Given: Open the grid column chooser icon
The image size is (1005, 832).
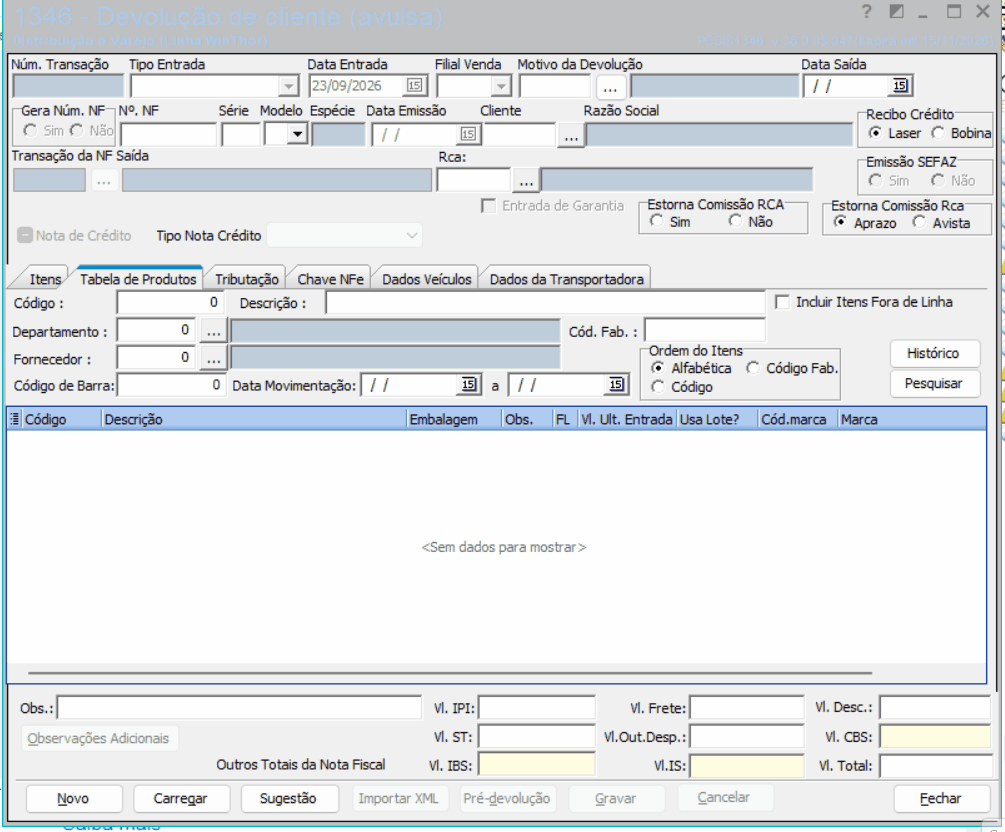Looking at the screenshot, I should click(15, 419).
